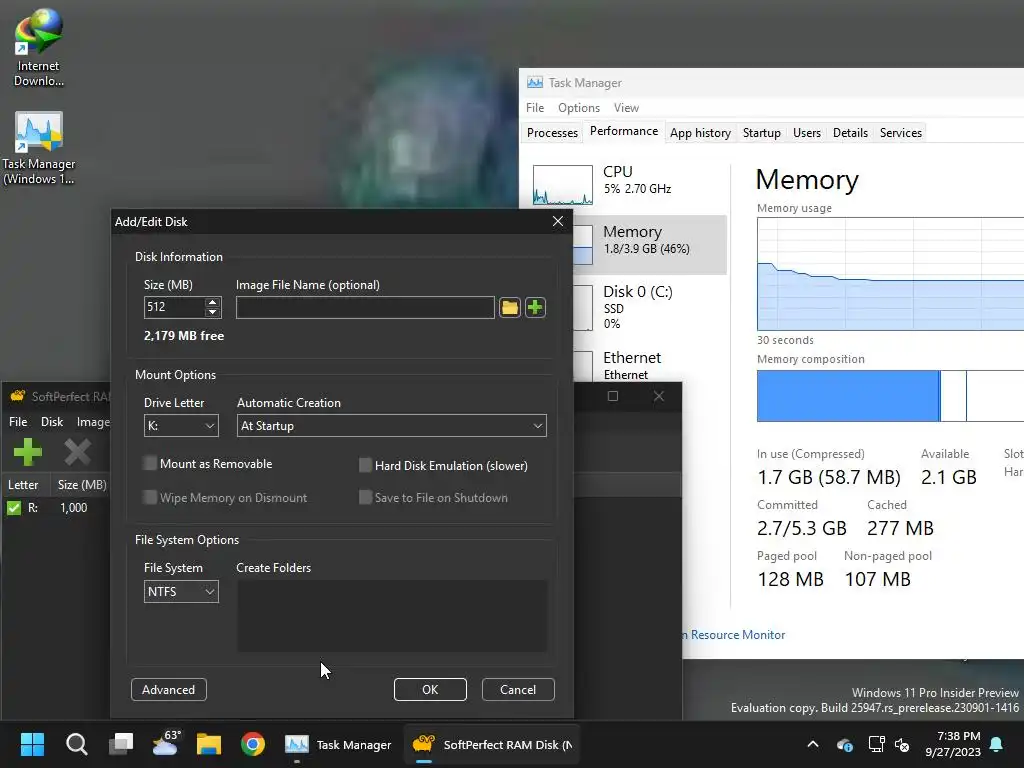1024x768 pixels.
Task: Open SoftPerfect RAM Disk File menu
Action: (18, 422)
